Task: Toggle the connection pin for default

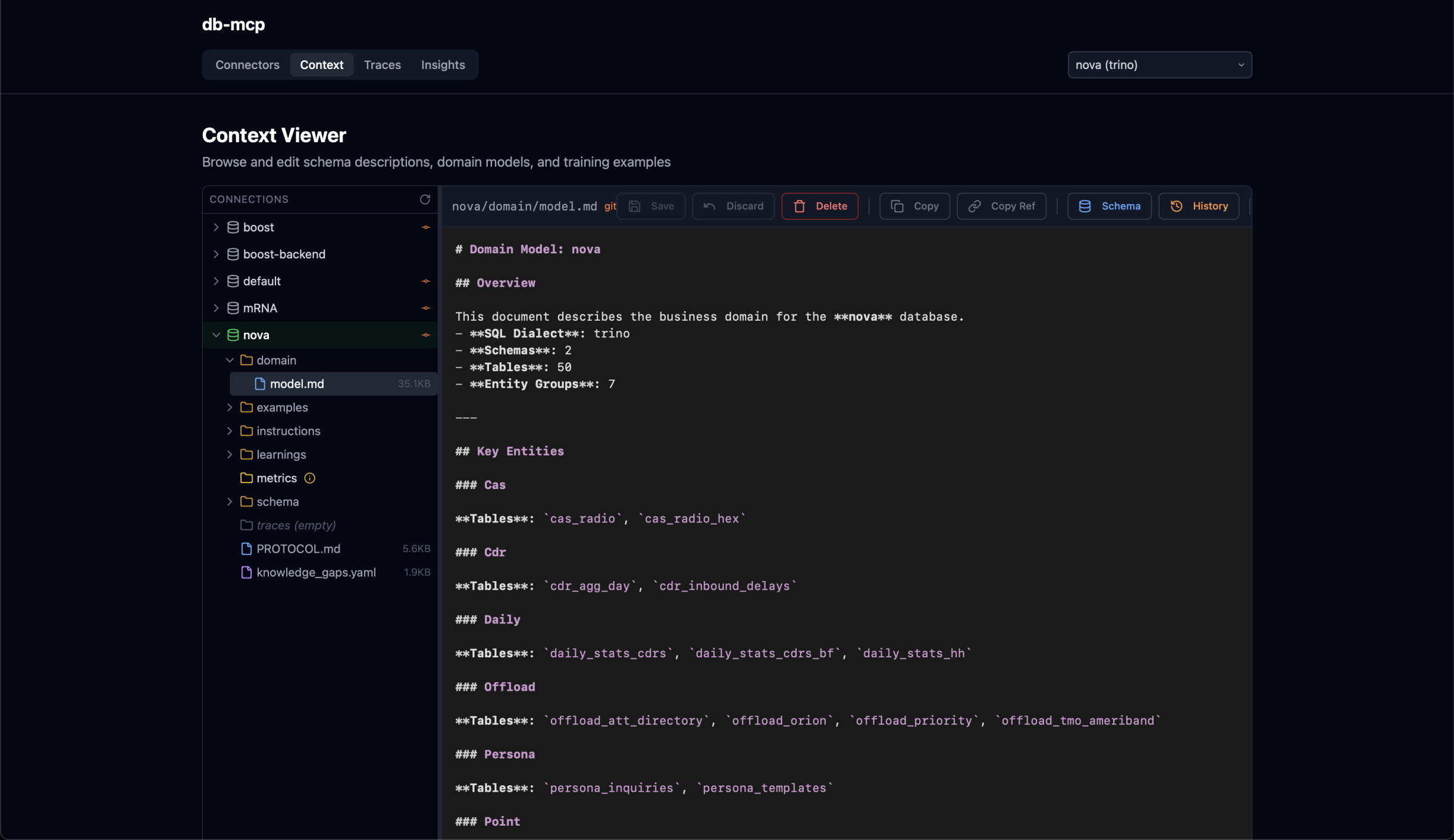Action: (x=425, y=281)
